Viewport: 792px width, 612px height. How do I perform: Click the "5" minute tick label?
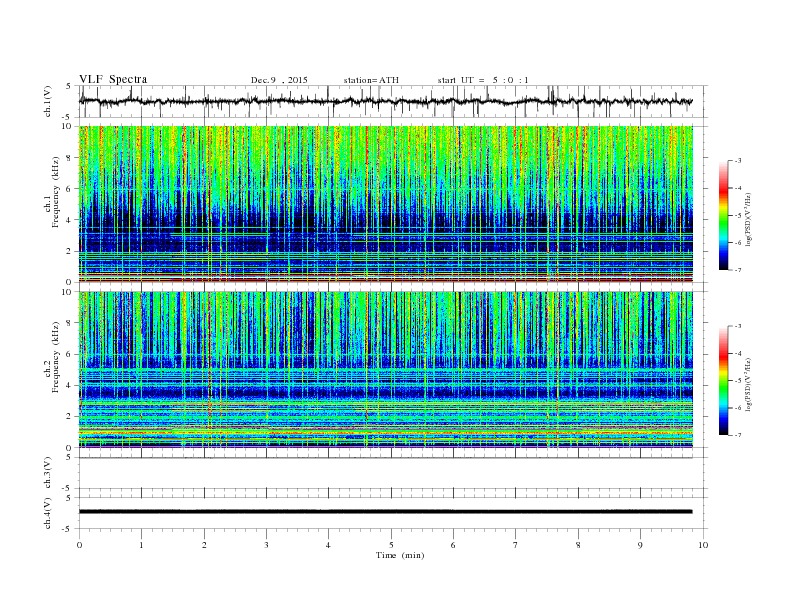click(x=391, y=545)
